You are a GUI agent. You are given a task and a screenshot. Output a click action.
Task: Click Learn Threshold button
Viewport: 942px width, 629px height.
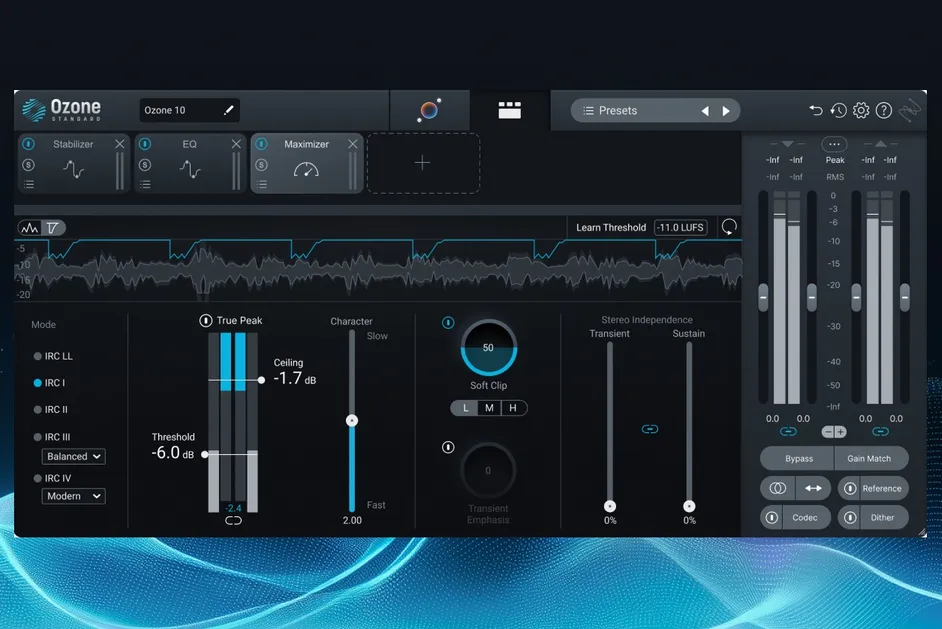(x=611, y=228)
